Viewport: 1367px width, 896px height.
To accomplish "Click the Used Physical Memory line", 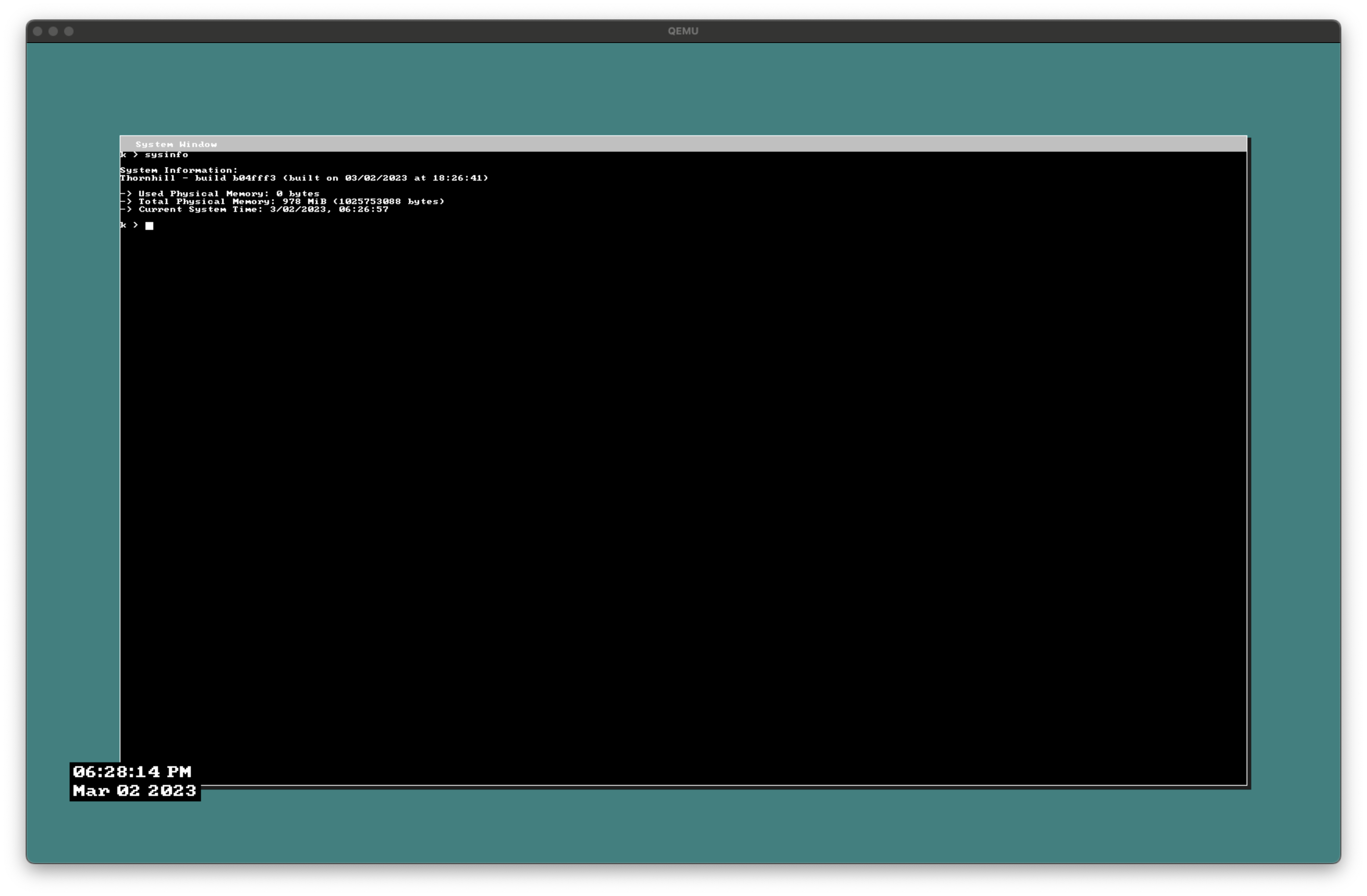I will (229, 194).
